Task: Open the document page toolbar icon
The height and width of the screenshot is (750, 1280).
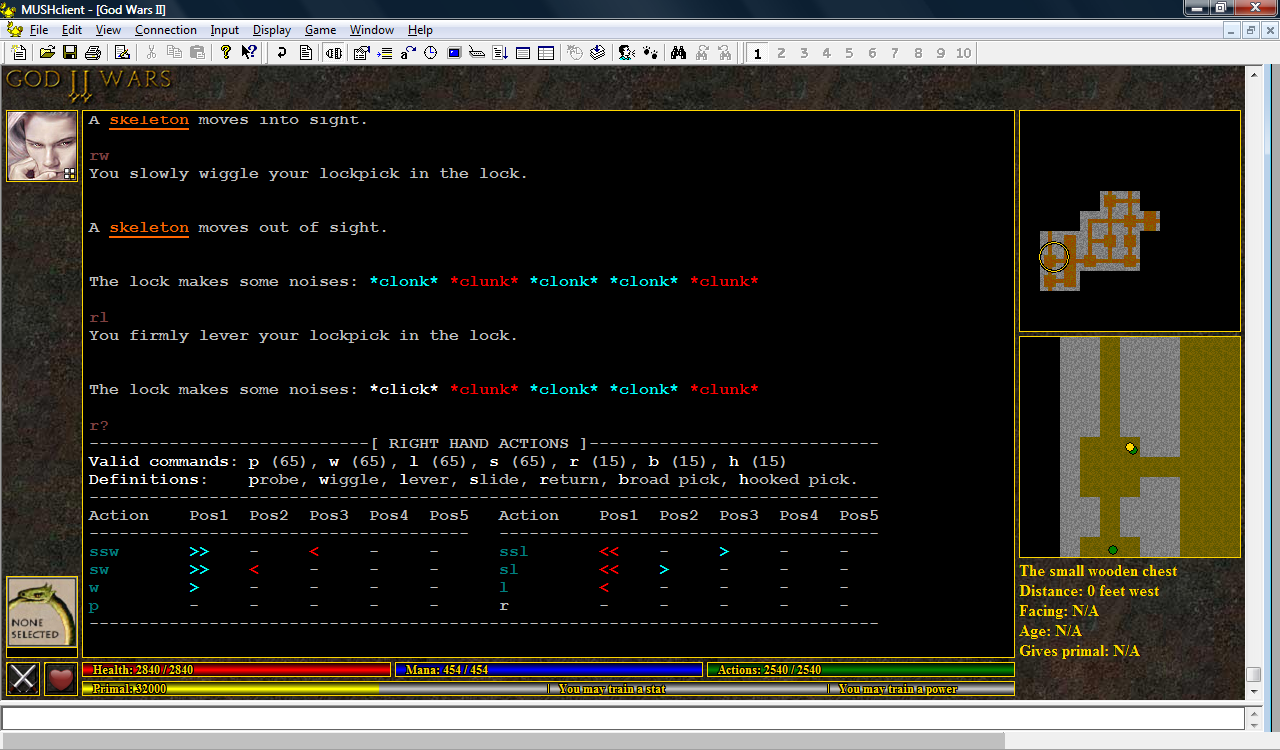Action: (306, 53)
